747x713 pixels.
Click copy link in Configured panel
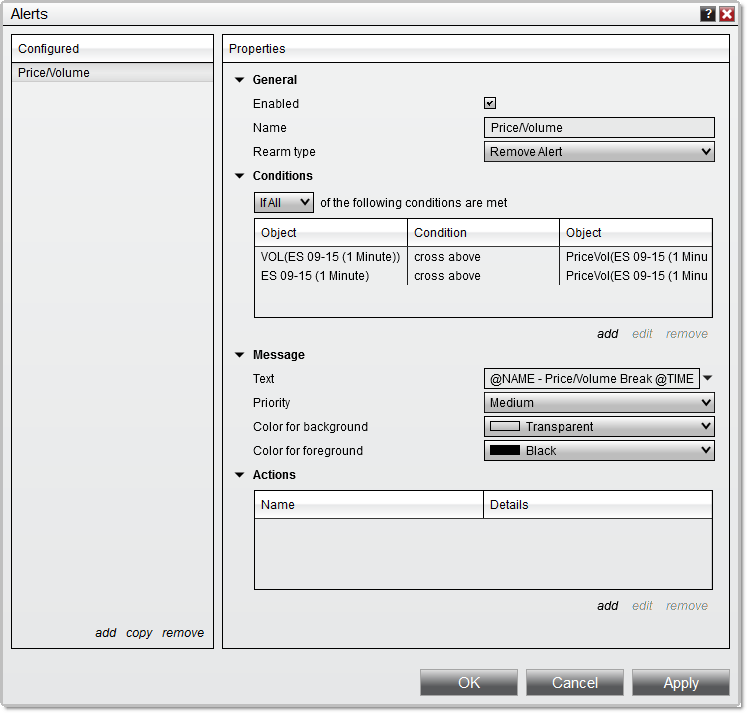pyautogui.click(x=139, y=633)
